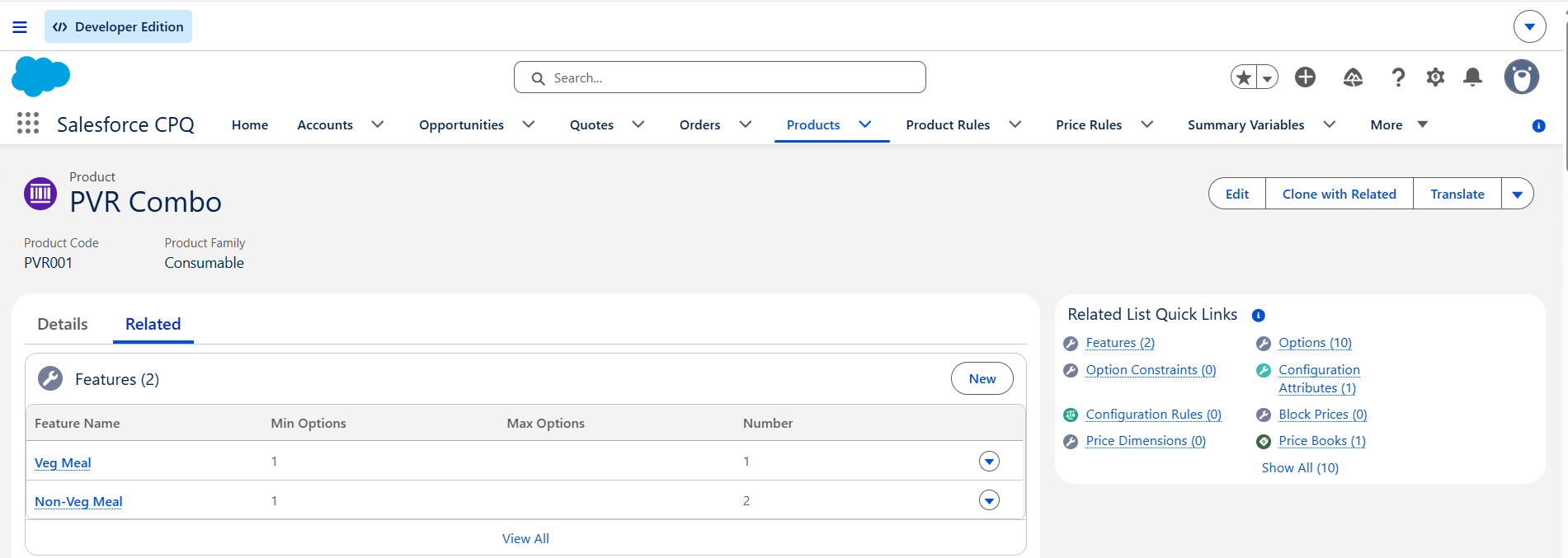1568x558 pixels.
Task: Open the Opportunities tab
Action: (x=461, y=124)
